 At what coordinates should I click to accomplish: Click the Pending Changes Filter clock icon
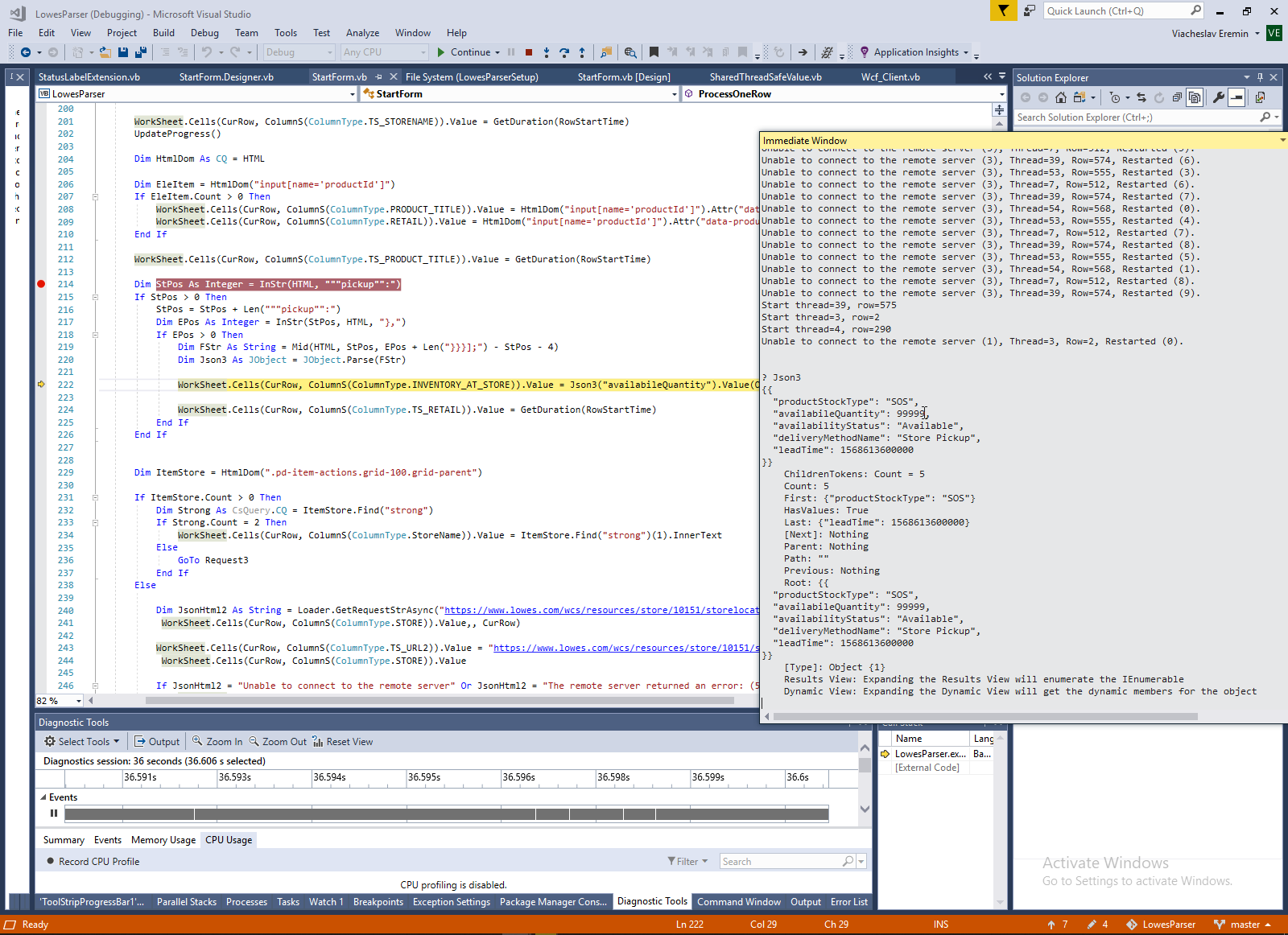tap(1115, 97)
